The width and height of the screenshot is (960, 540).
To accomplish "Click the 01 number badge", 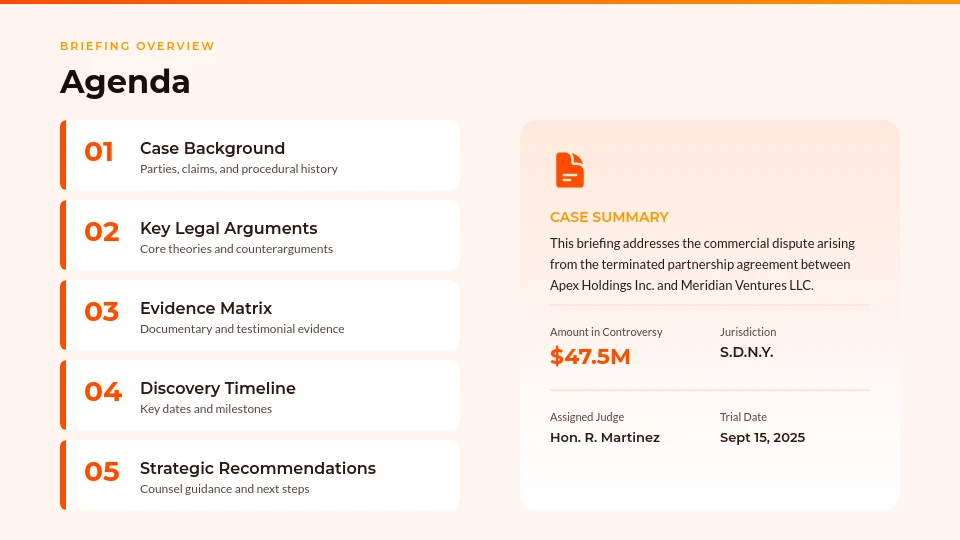I will click(99, 152).
